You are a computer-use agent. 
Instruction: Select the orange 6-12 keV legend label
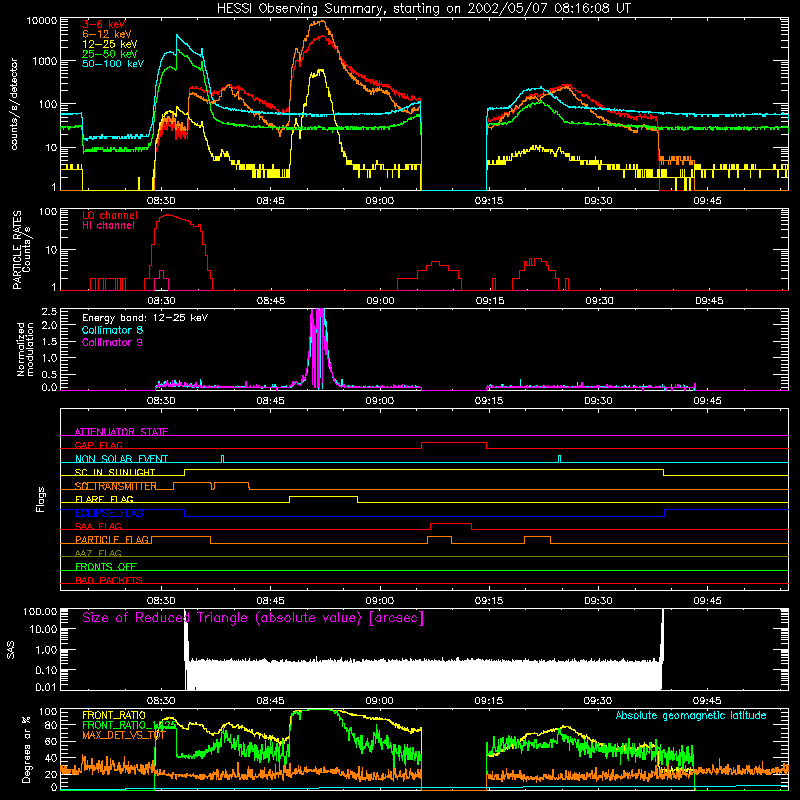(x=107, y=34)
